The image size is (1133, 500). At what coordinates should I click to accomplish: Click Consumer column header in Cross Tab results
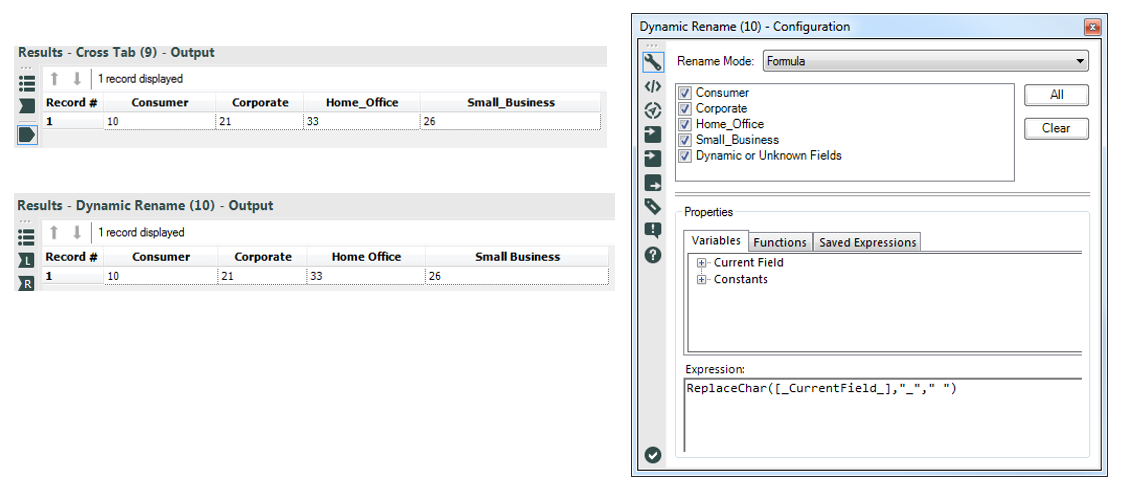coord(160,103)
